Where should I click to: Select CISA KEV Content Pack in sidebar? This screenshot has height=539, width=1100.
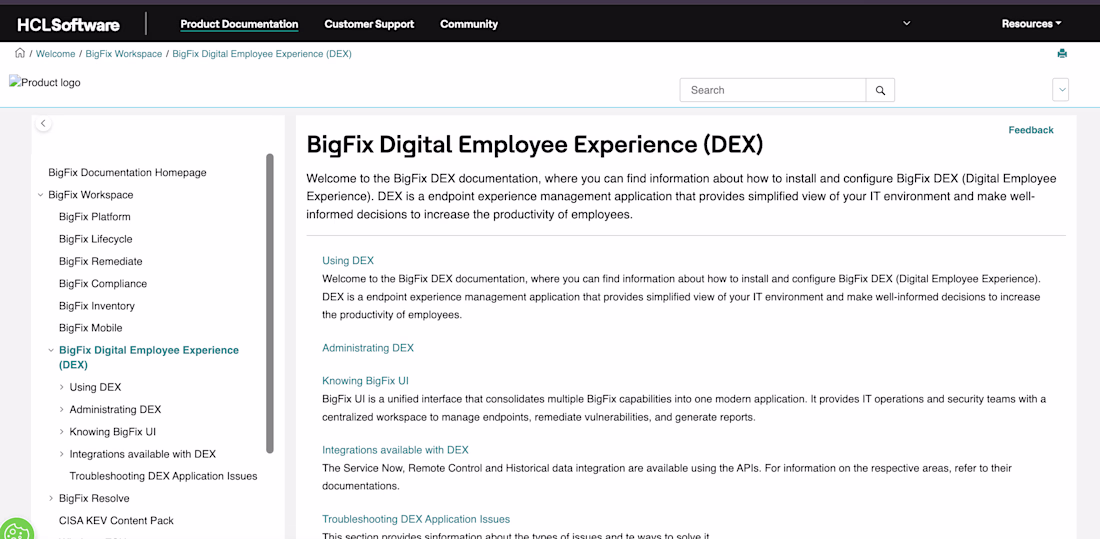click(x=116, y=521)
